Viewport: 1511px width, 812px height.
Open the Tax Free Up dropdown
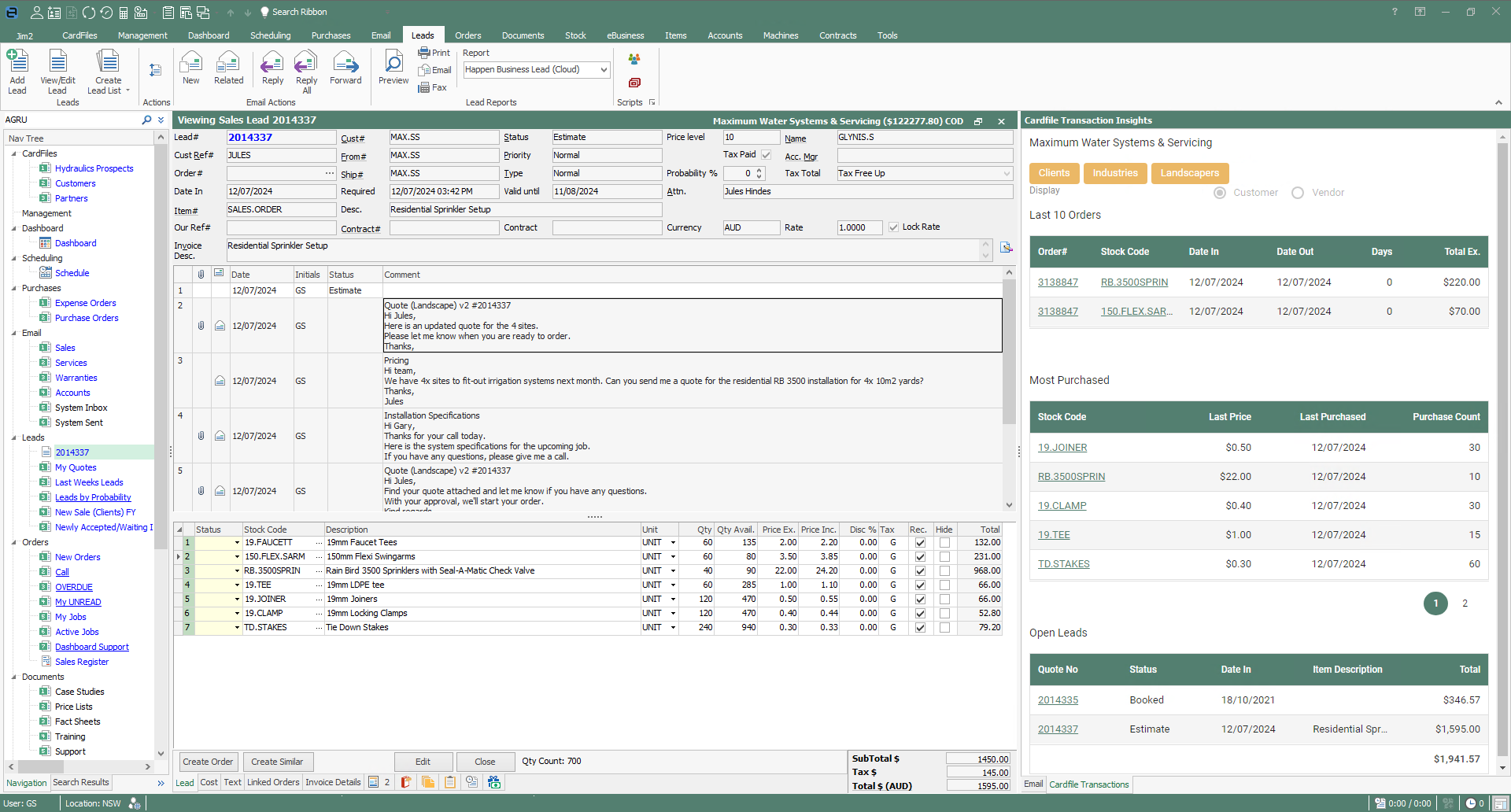(x=1008, y=173)
